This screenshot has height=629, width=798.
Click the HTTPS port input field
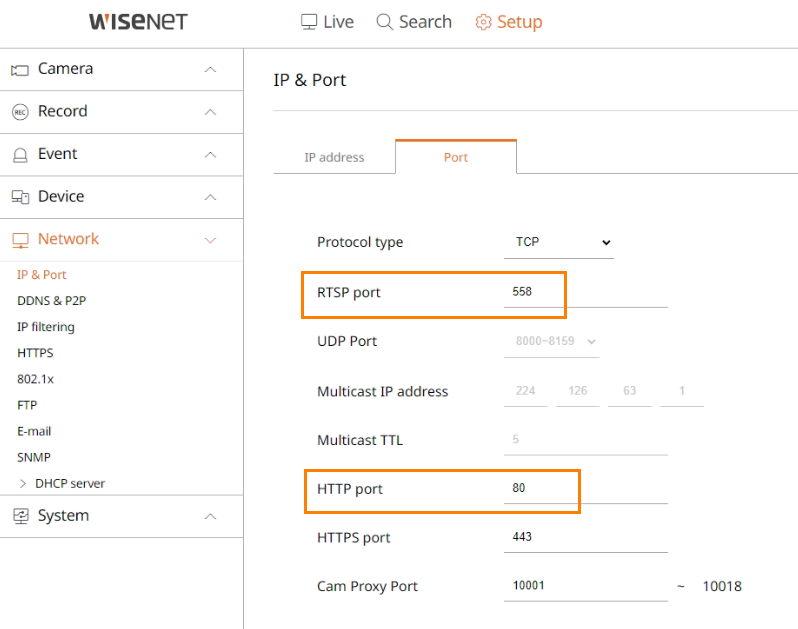pyautogui.click(x=586, y=537)
